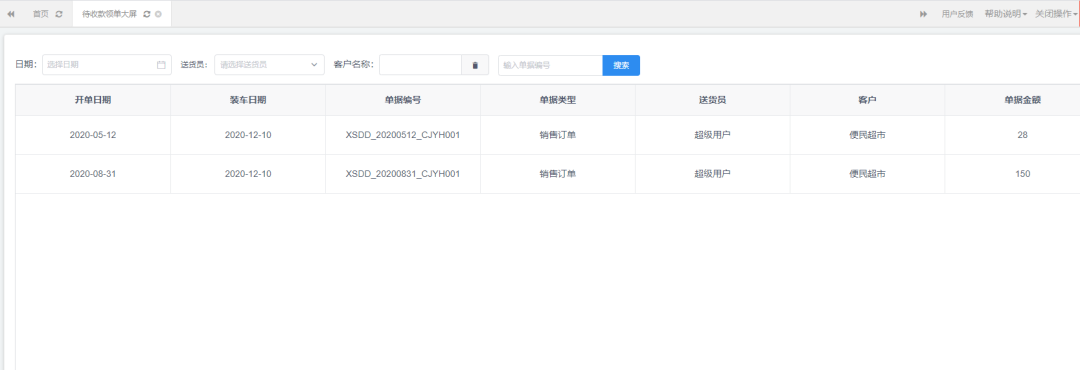Focus the 输入单据编号 search field
This screenshot has width=1080, height=370.
550,65
